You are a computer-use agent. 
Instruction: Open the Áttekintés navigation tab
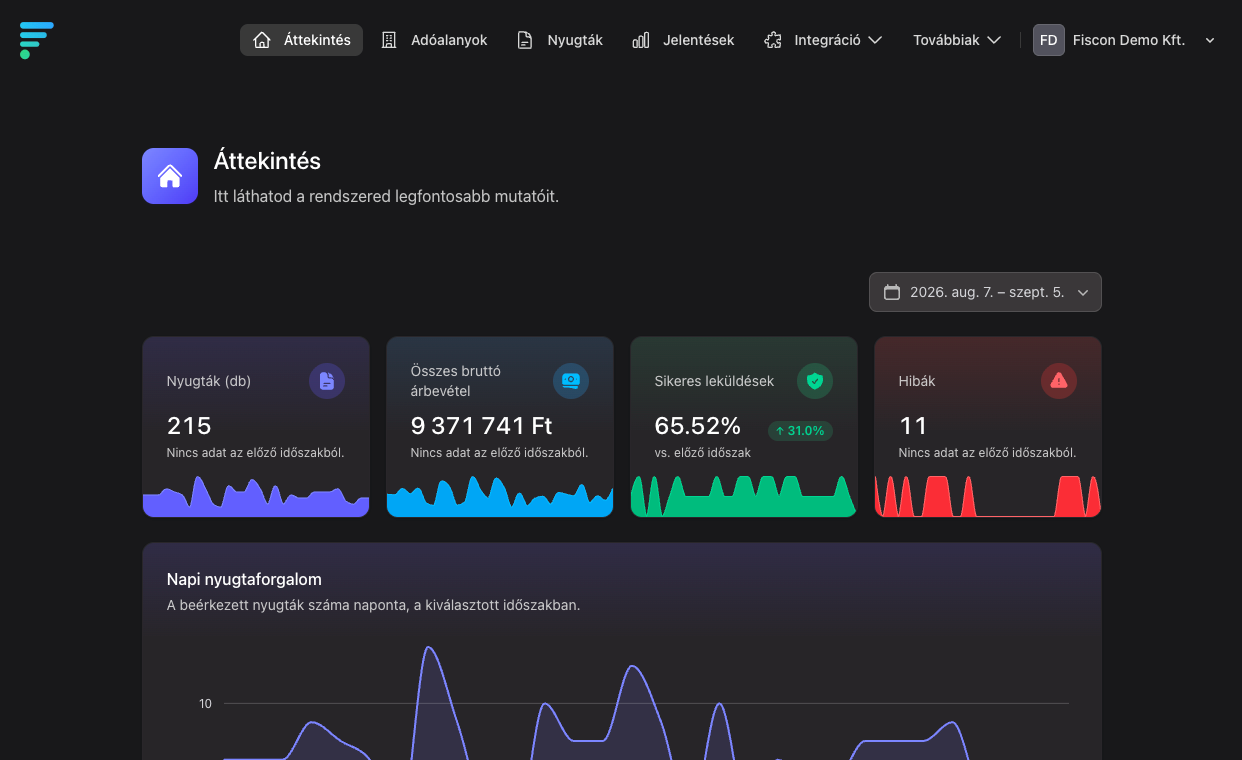pyautogui.click(x=301, y=40)
